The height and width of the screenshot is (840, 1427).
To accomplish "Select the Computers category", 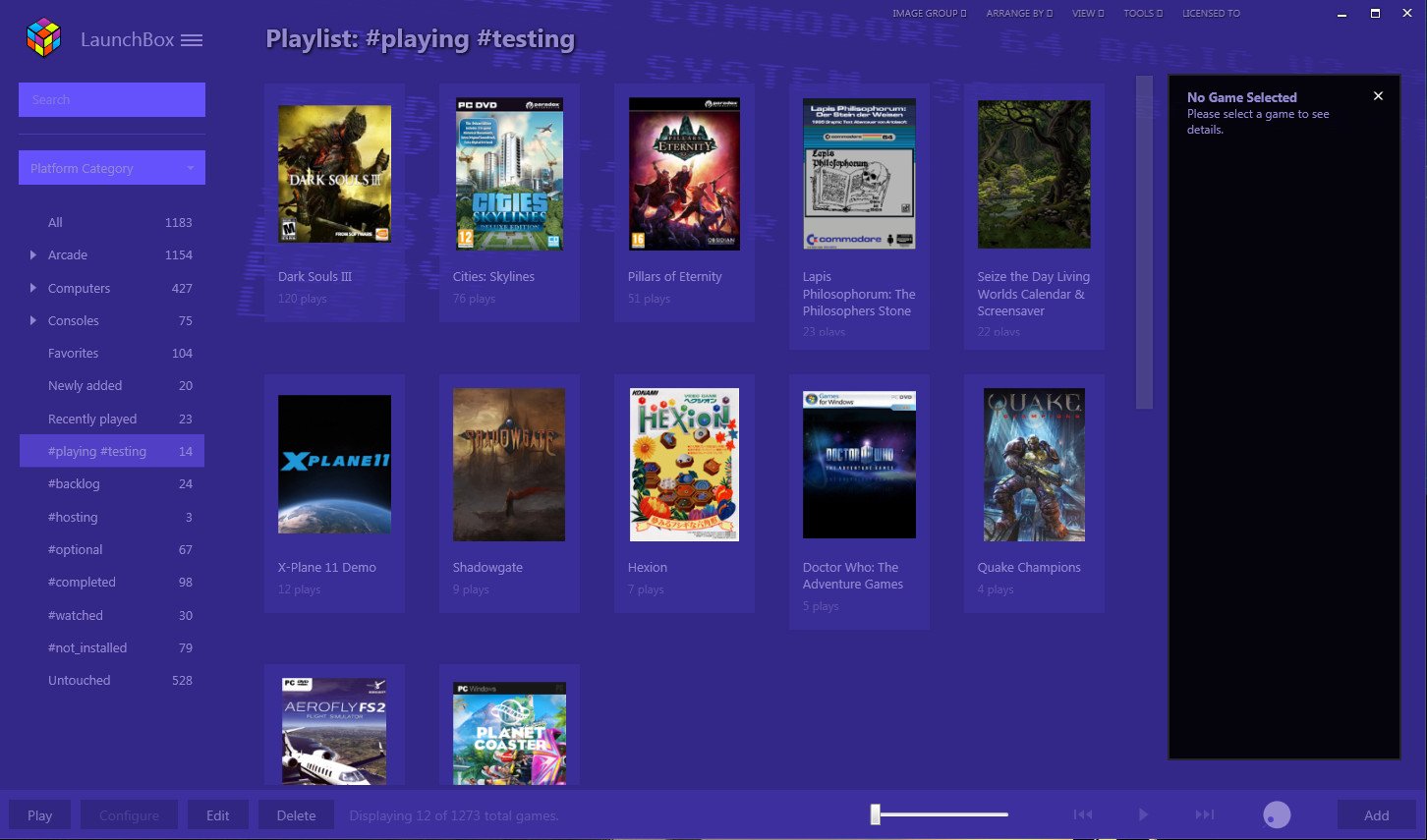I will tap(112, 288).
